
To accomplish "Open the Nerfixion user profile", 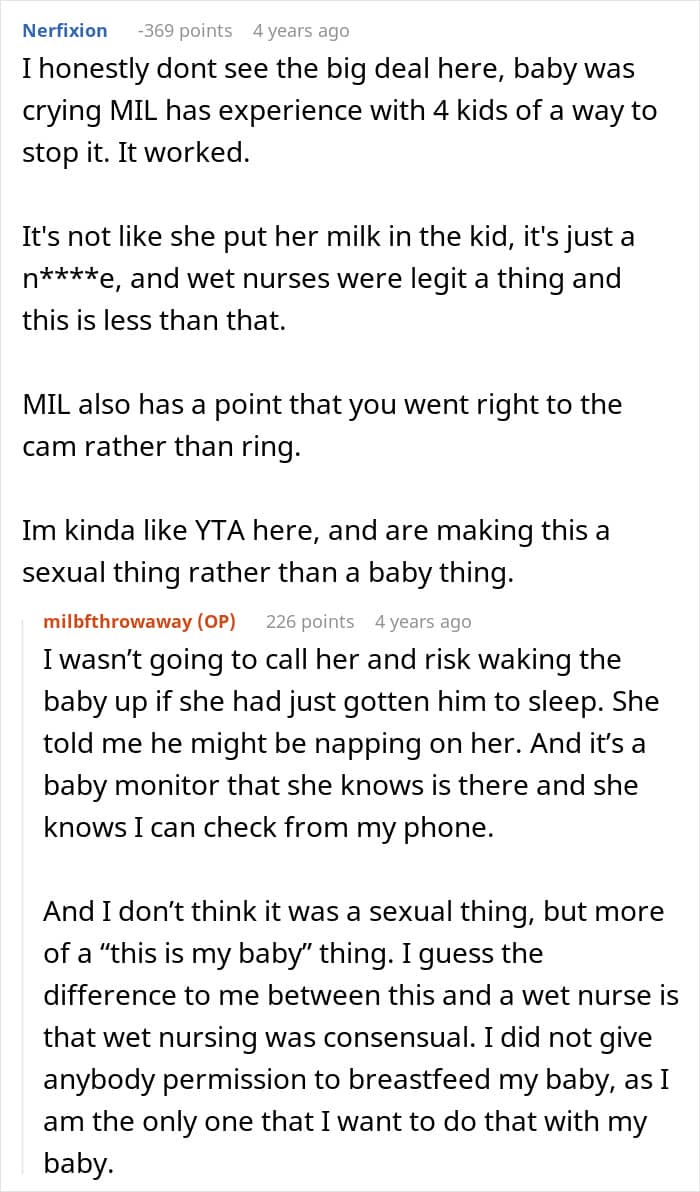I will [65, 31].
